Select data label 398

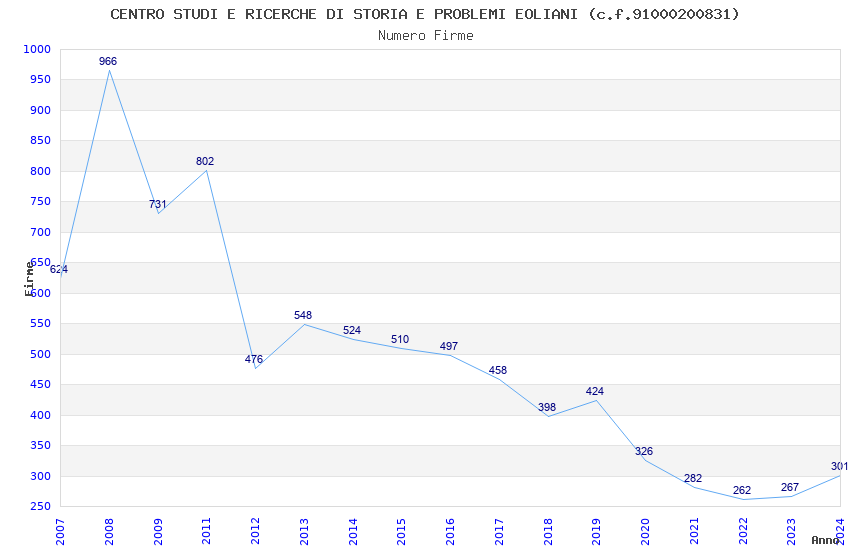tap(547, 407)
